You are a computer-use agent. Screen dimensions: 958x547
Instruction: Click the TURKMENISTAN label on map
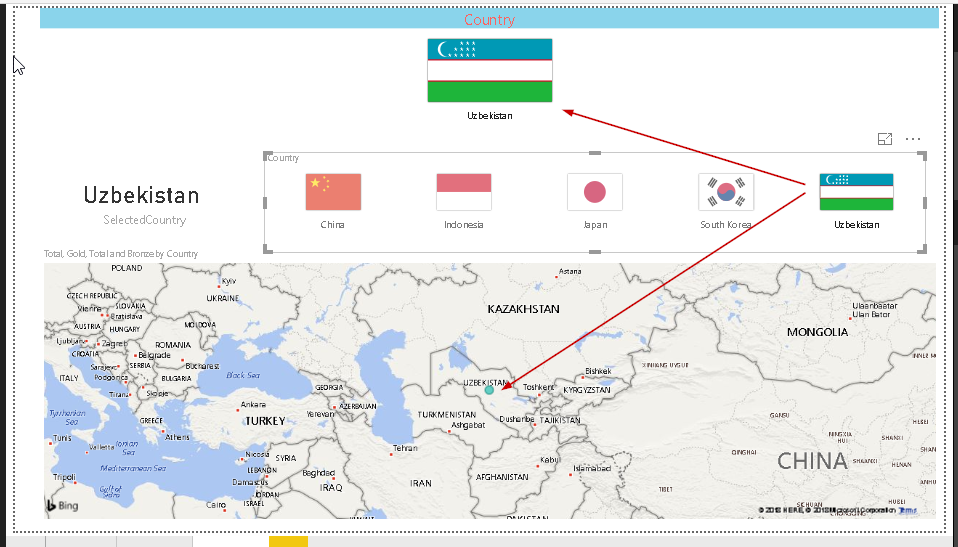[447, 415]
